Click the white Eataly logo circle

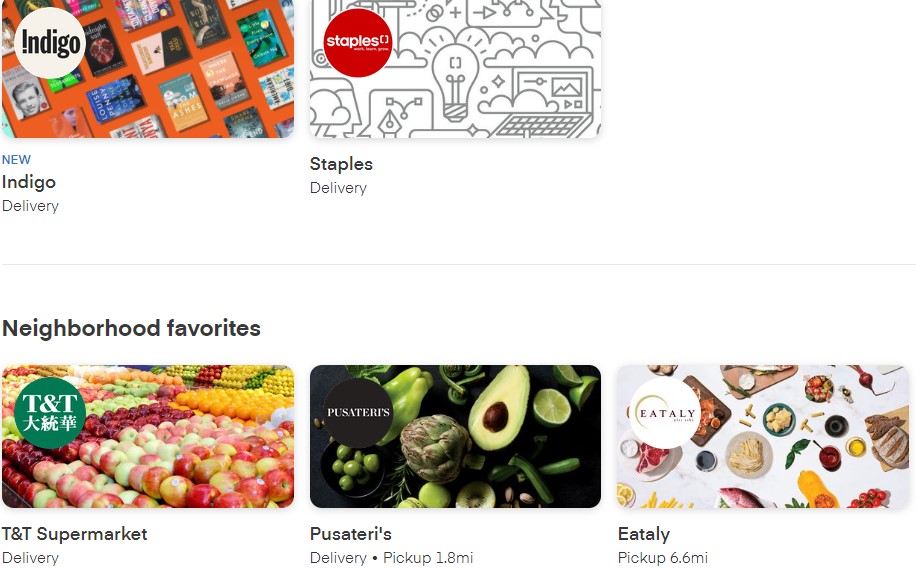pos(665,413)
